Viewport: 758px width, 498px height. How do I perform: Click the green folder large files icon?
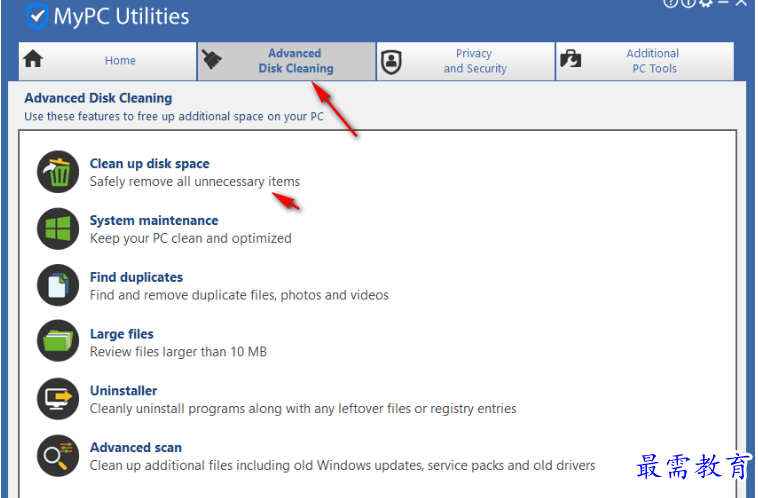[58, 341]
